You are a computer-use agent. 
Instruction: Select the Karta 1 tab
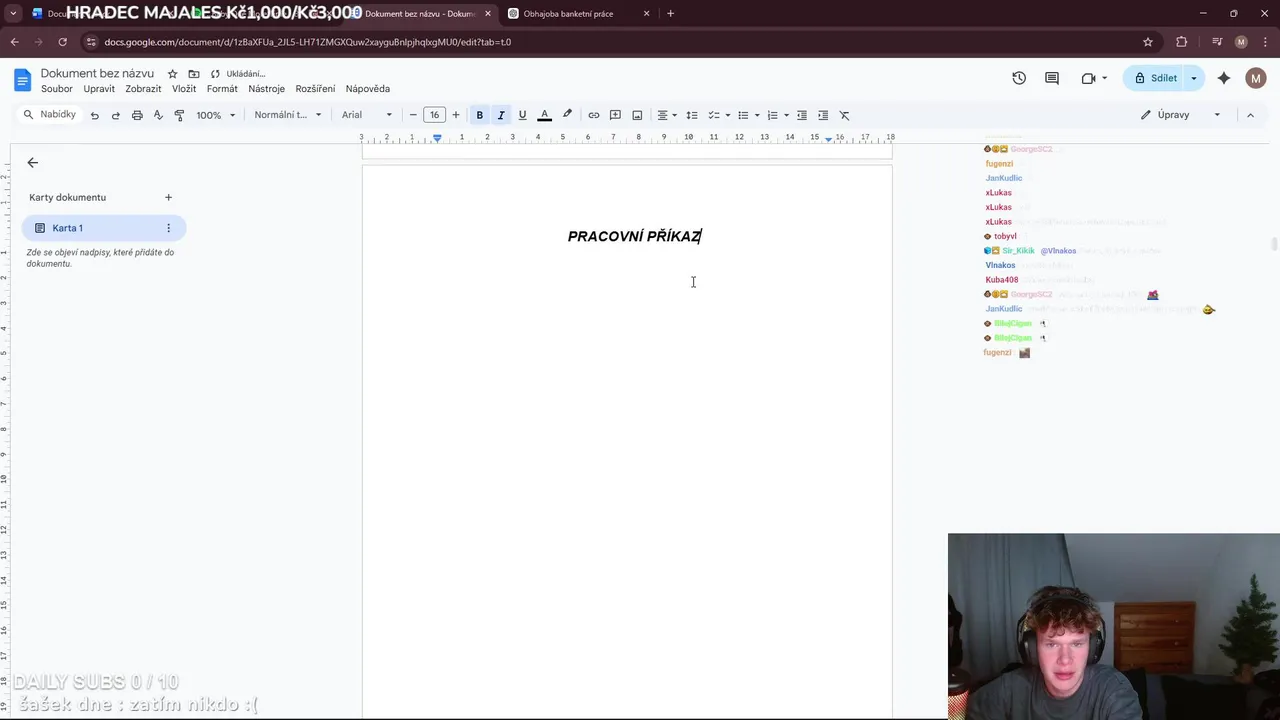[x=104, y=228]
